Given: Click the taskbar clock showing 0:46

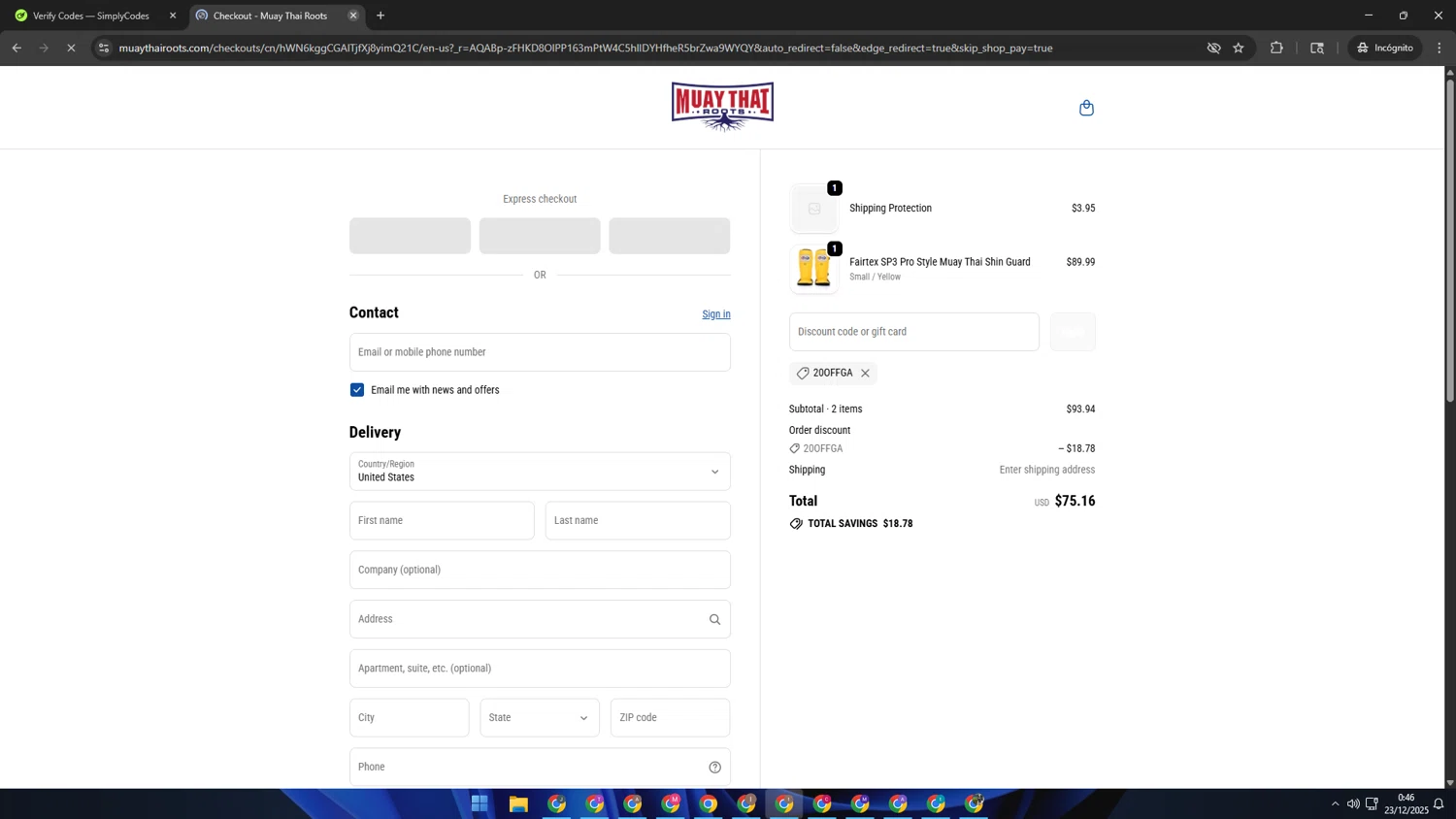Looking at the screenshot, I should [1406, 803].
